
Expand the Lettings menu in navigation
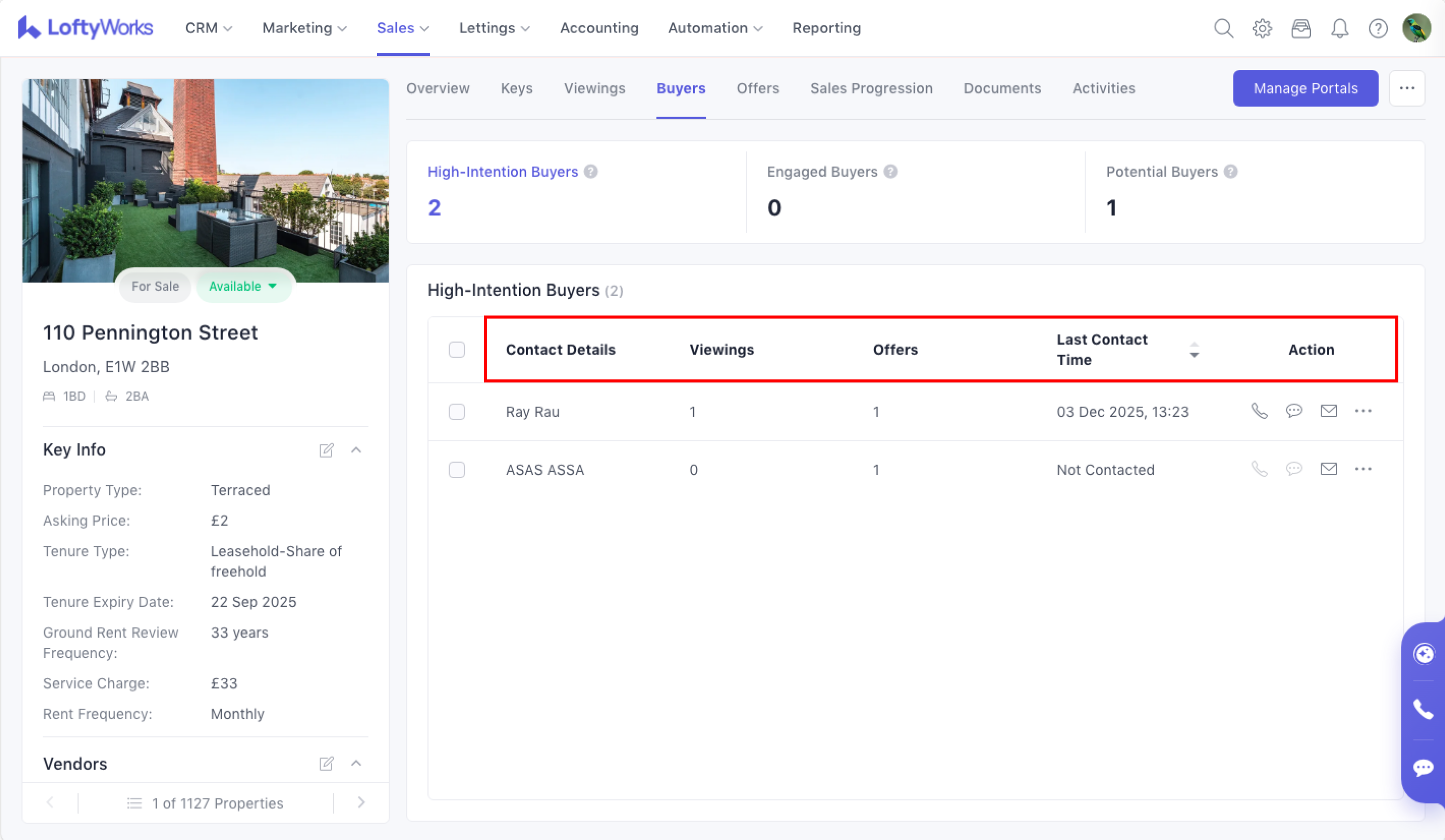[x=494, y=28]
